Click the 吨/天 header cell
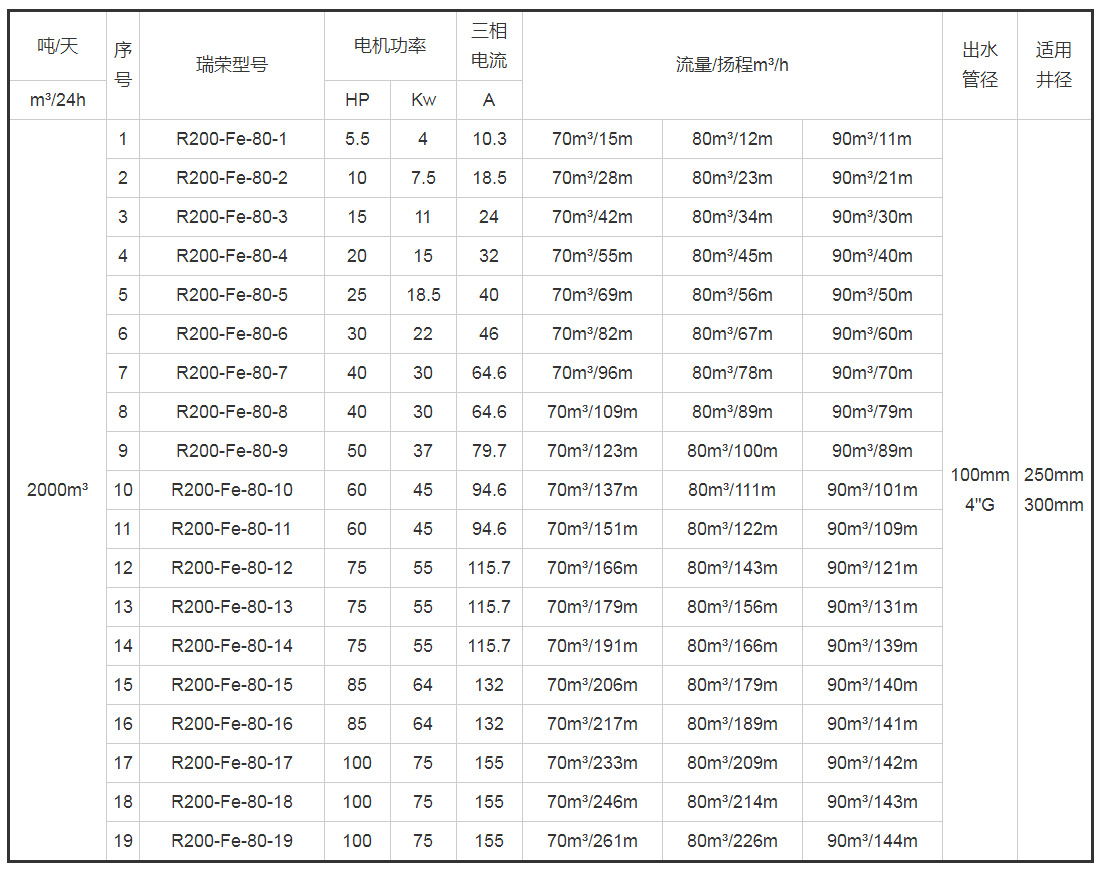 57,46
